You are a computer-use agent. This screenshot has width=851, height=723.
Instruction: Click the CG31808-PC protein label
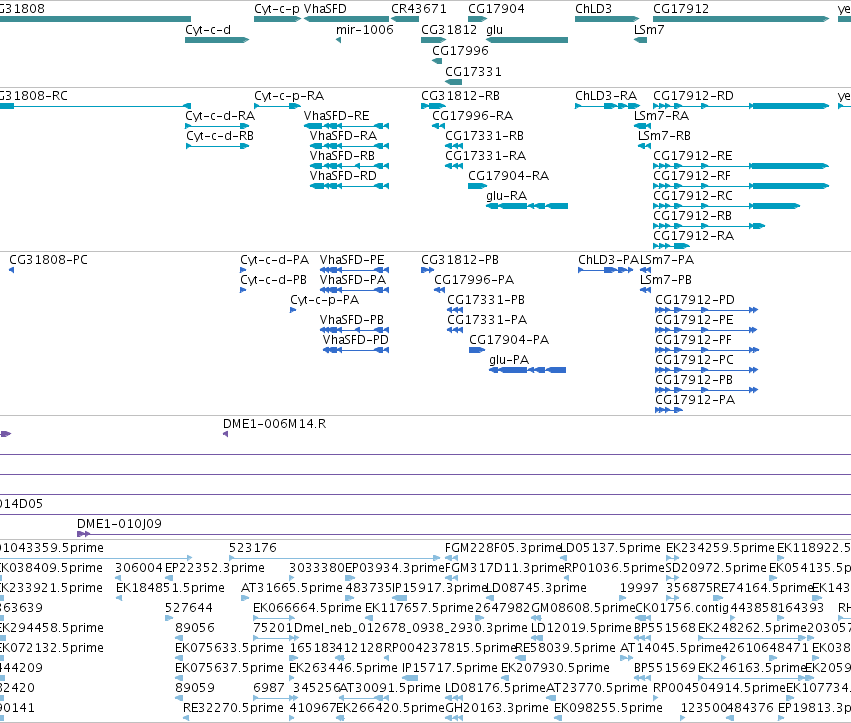48,260
